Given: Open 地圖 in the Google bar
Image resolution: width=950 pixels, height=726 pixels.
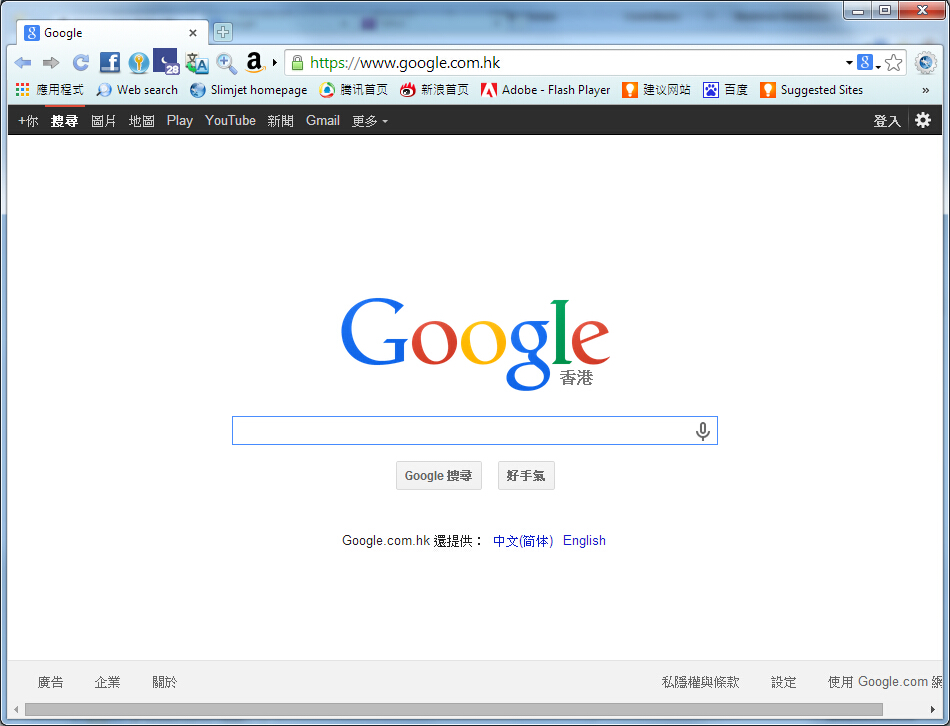Looking at the screenshot, I should tap(141, 121).
